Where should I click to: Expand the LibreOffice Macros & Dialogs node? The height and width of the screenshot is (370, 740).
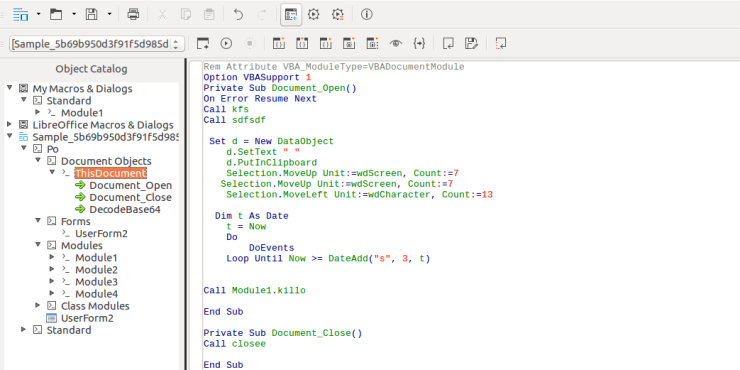click(x=9, y=125)
